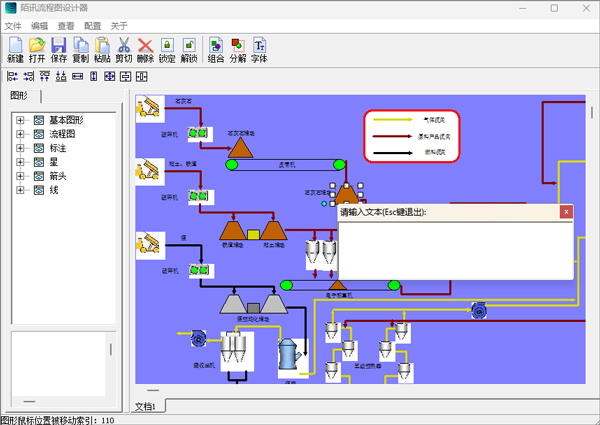Open the 文件 menu
The image size is (600, 425).
(x=13, y=25)
